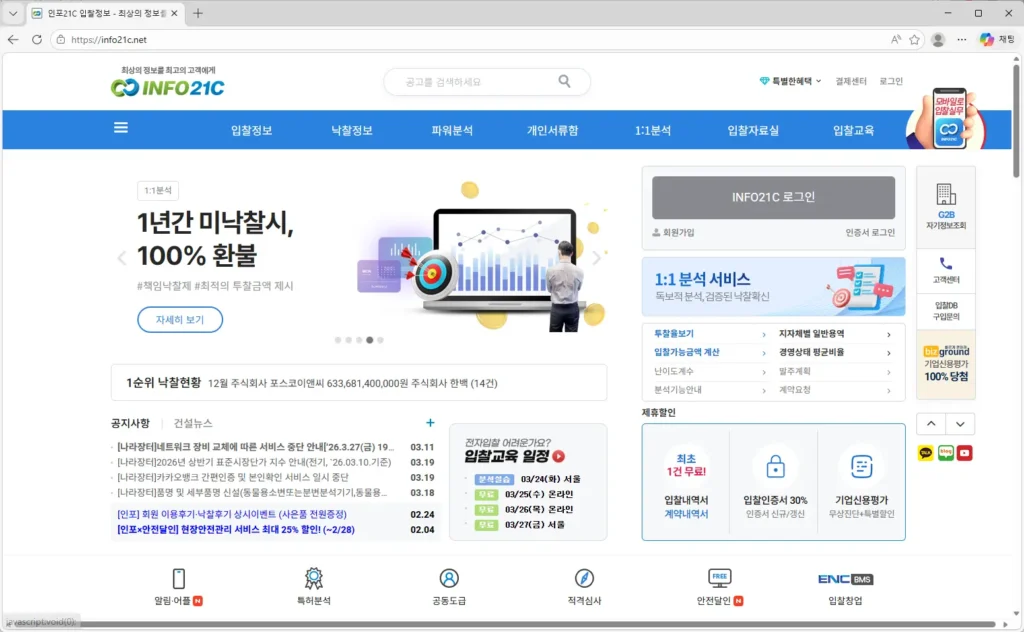Click the top 로그인 link
The height and width of the screenshot is (632, 1024).
(x=891, y=81)
